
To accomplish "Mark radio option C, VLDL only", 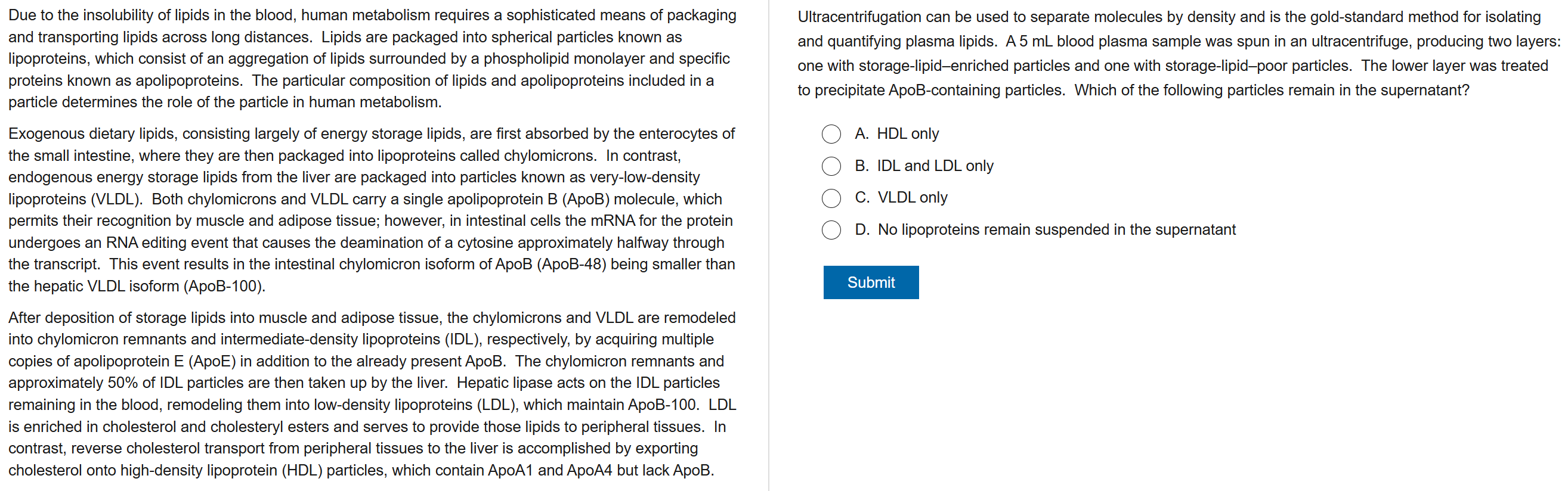I will (831, 198).
